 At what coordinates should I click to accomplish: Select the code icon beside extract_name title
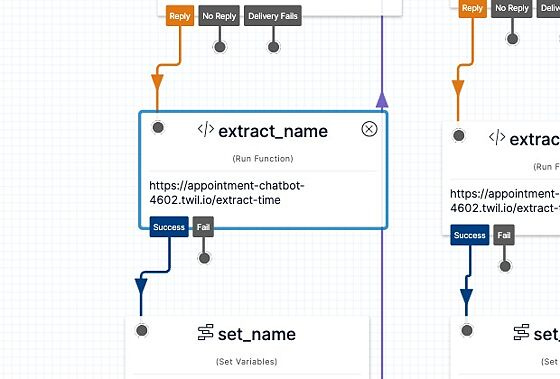(x=206, y=129)
